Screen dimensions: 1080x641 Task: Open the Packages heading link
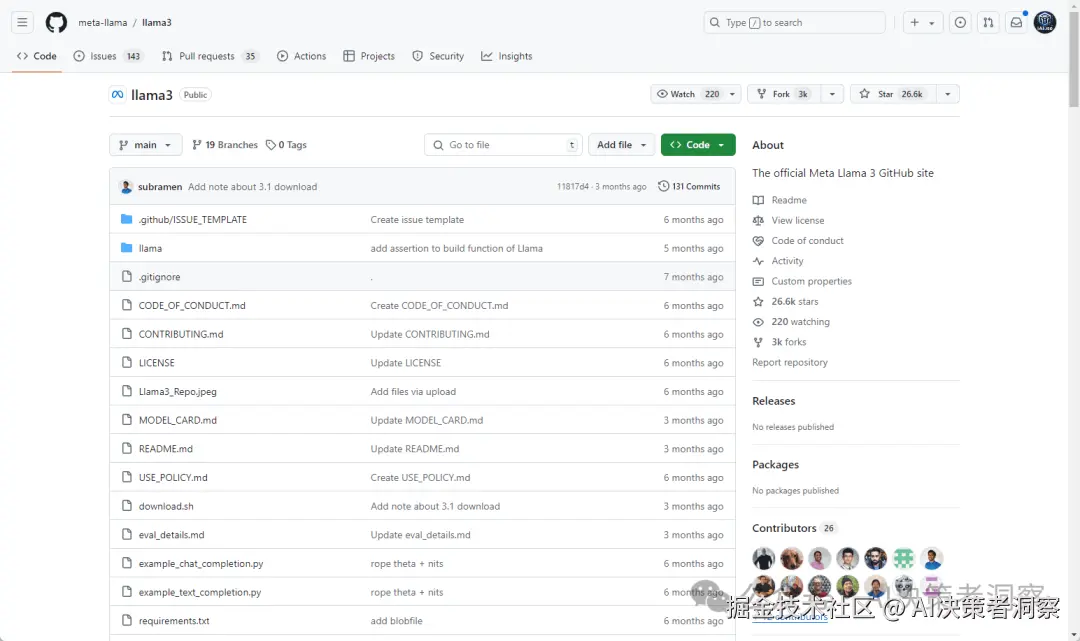point(775,465)
